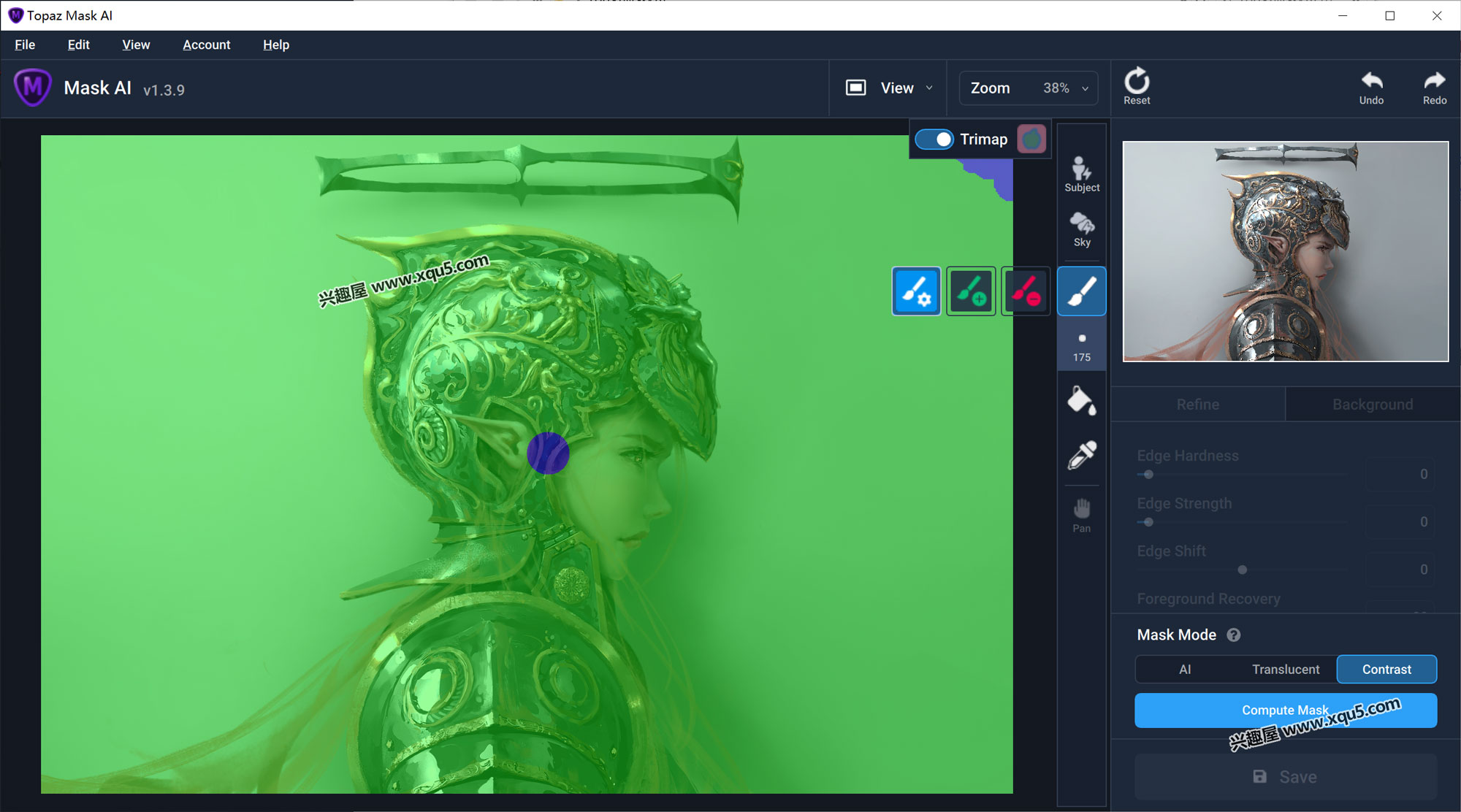This screenshot has width=1461, height=812.
Task: Activate the Pan hand tool
Action: tap(1081, 515)
